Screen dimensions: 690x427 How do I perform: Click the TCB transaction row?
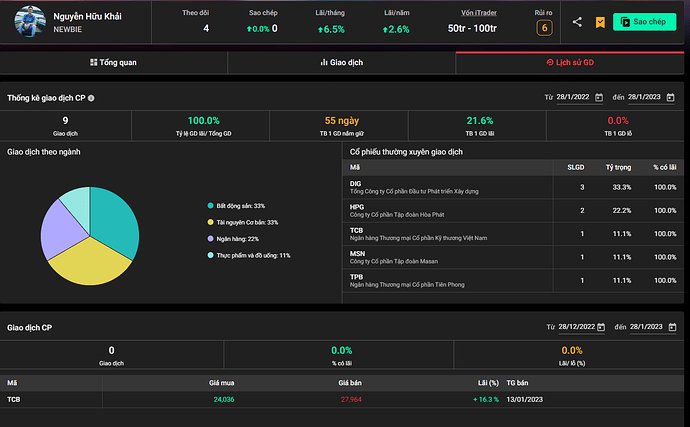pos(340,399)
